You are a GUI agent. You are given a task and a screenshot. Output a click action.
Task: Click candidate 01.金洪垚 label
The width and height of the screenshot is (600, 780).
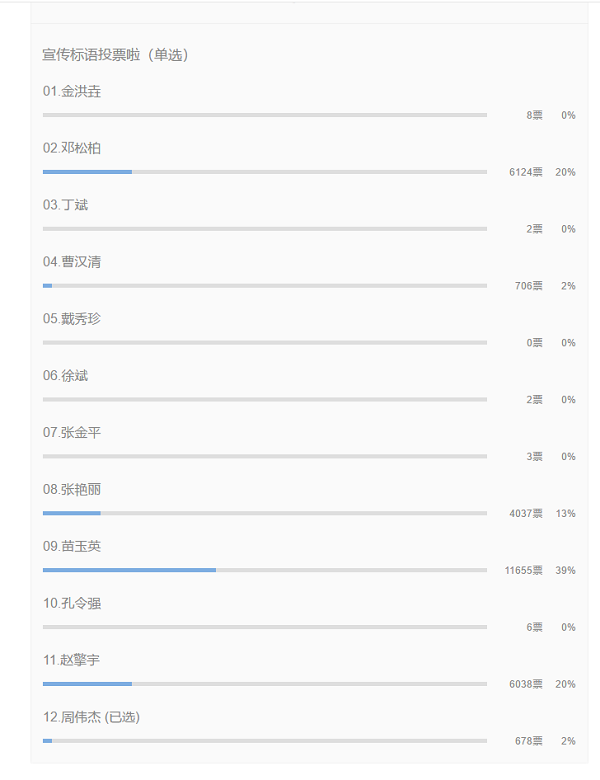click(x=72, y=92)
